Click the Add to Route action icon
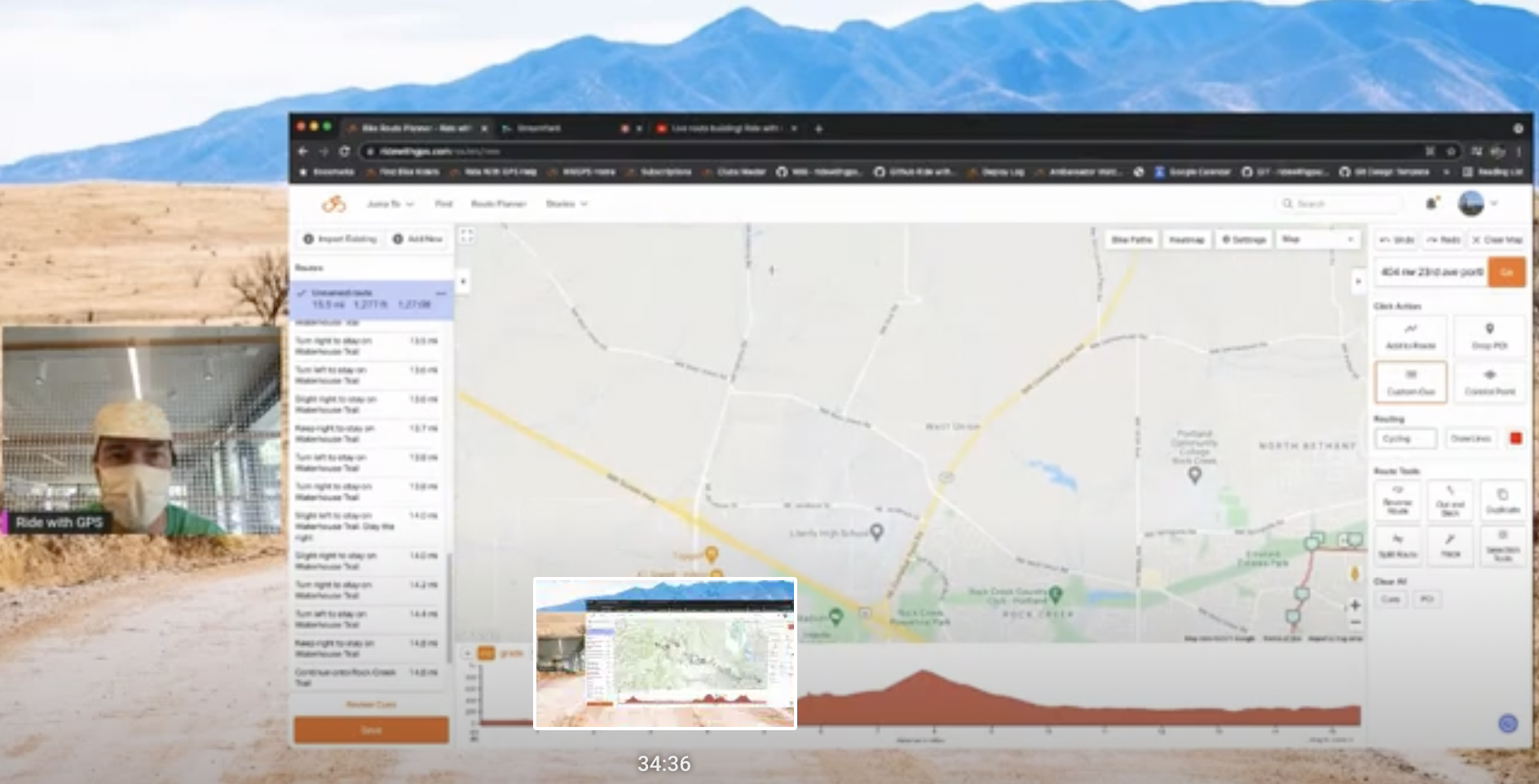 click(x=1411, y=335)
